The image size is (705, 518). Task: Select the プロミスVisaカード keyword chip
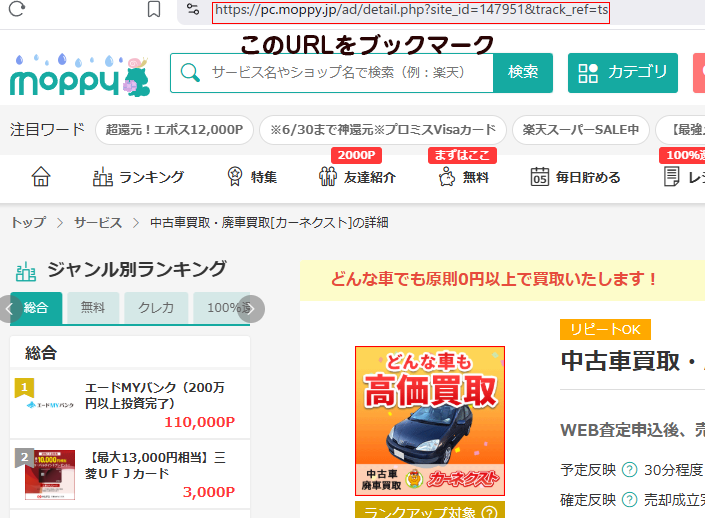[x=383, y=130]
